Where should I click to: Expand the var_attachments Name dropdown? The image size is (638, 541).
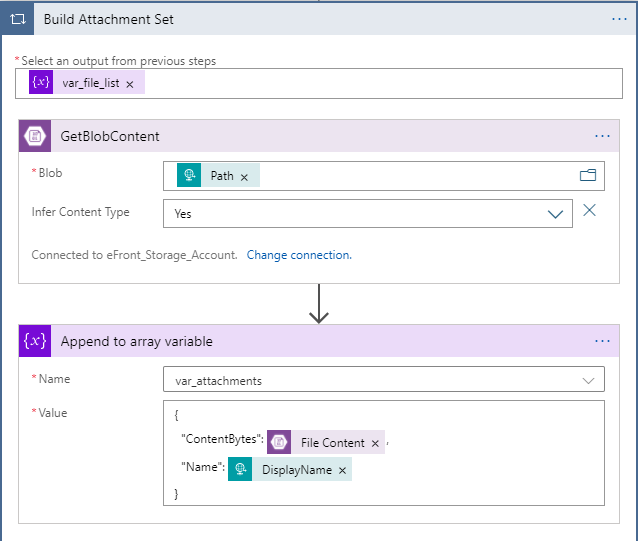(x=586, y=380)
